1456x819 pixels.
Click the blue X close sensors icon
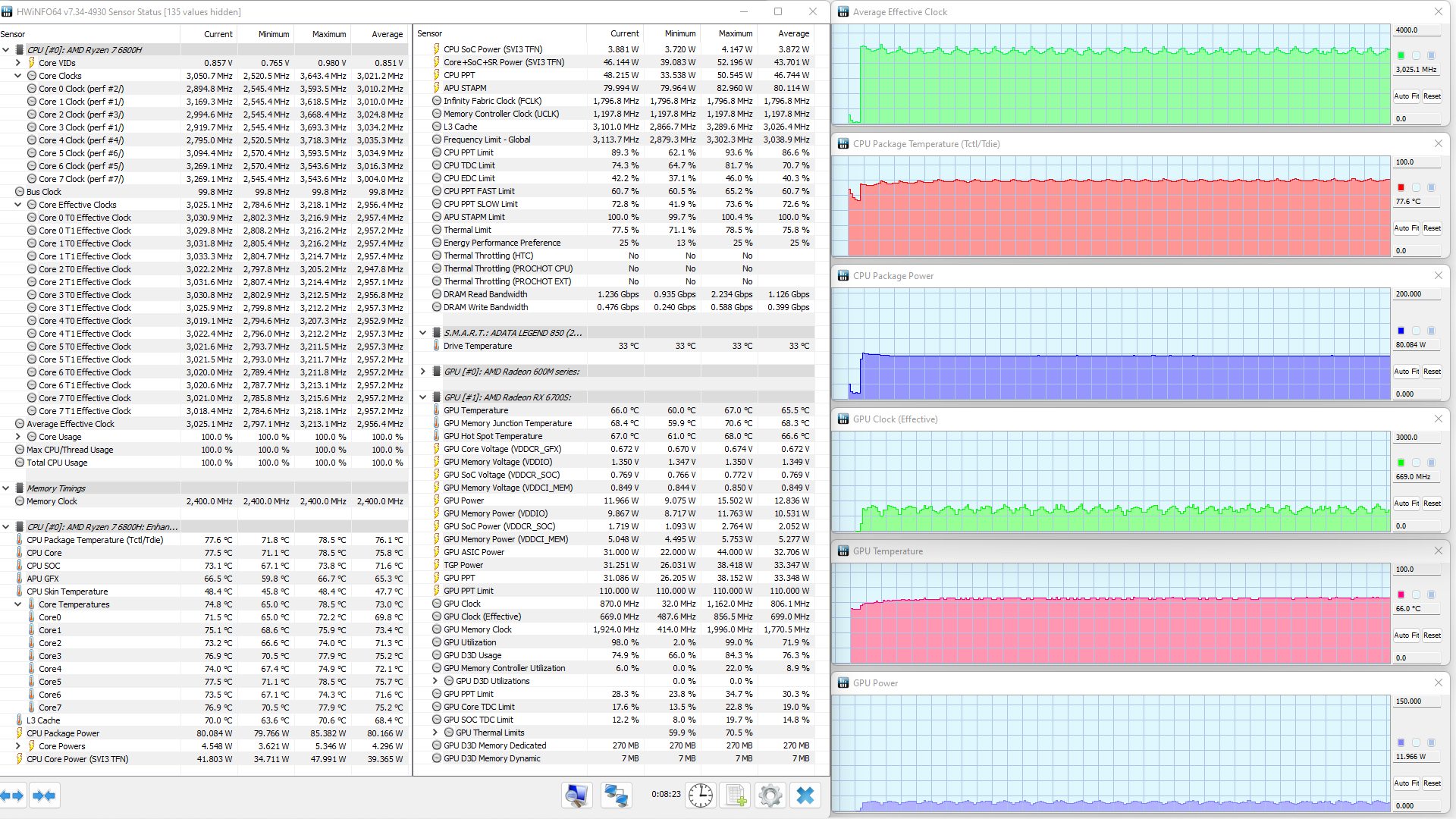(x=805, y=795)
